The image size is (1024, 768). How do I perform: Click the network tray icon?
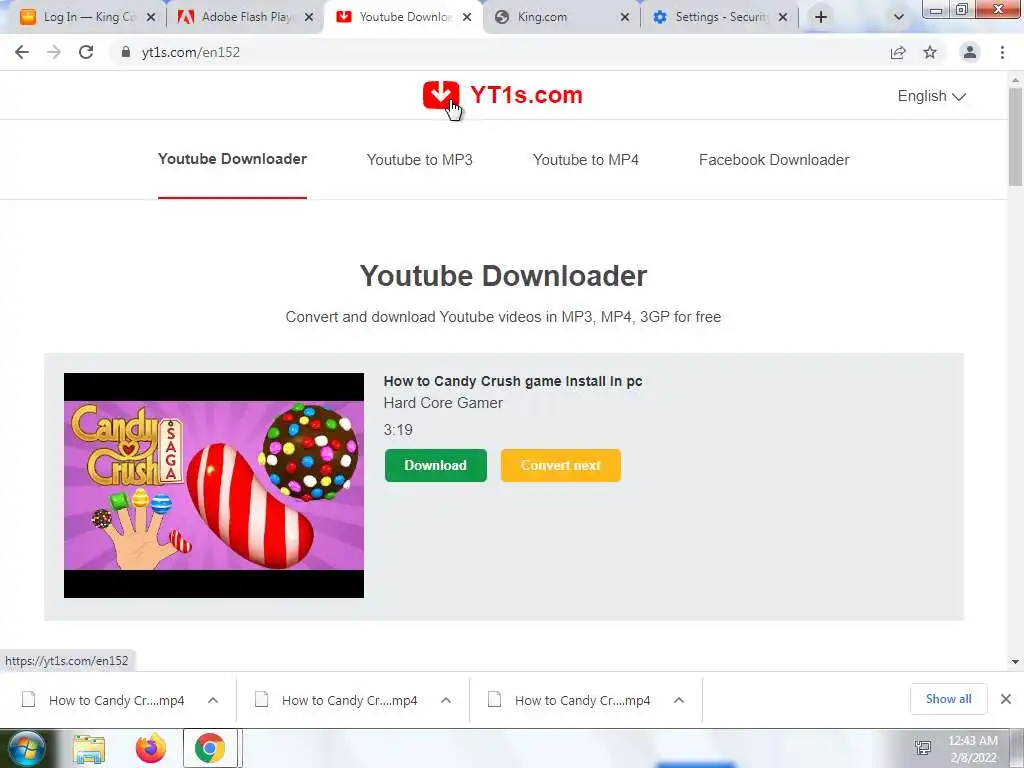coord(923,747)
